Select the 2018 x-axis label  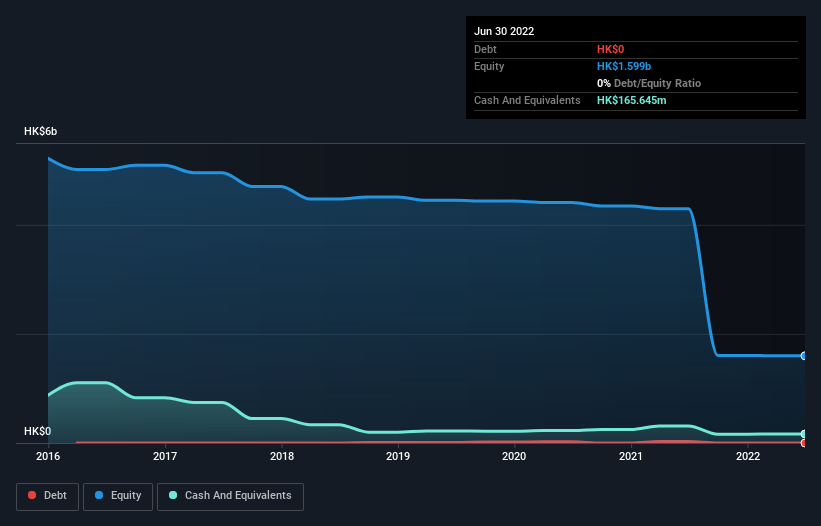click(x=282, y=456)
